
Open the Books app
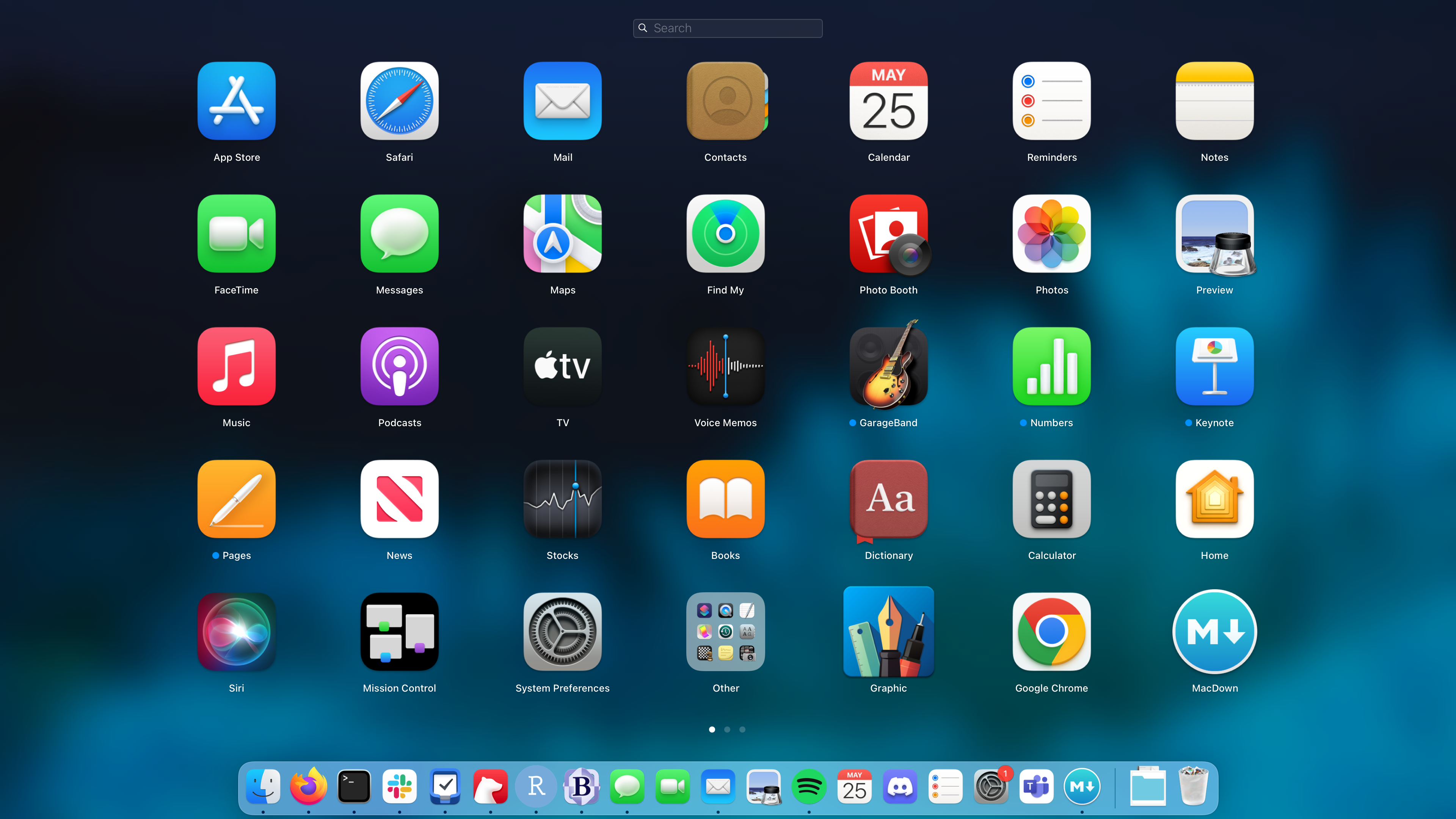tap(726, 499)
